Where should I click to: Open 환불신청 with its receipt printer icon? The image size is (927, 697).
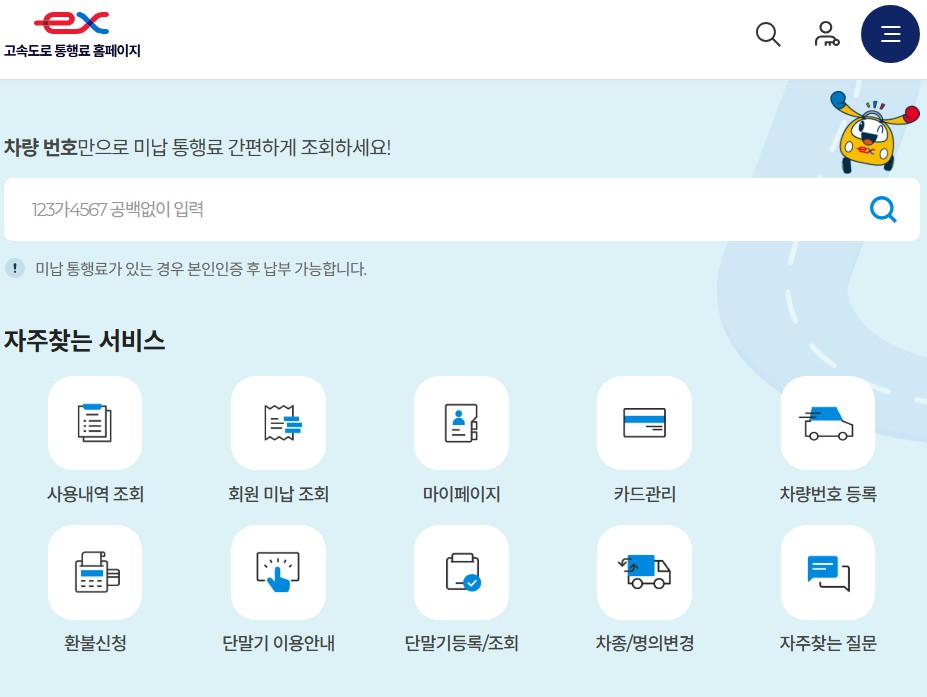95,572
